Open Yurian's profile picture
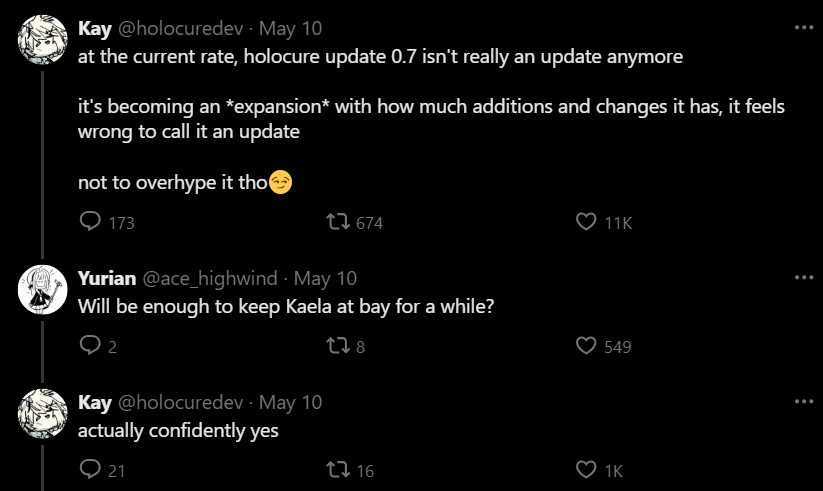This screenshot has width=823, height=491. 42,290
